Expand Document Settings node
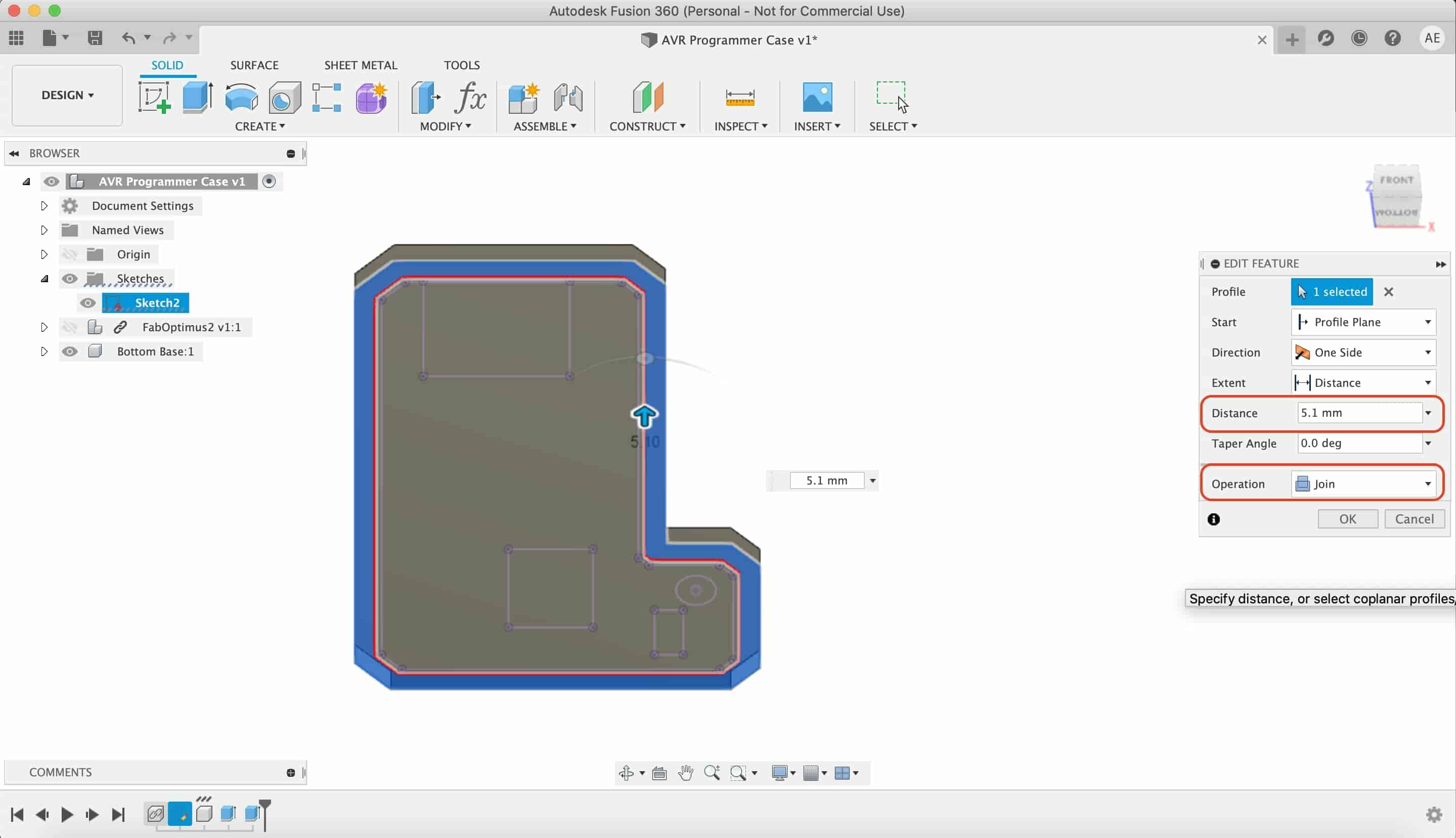Image resolution: width=1456 pixels, height=838 pixels. 45,206
